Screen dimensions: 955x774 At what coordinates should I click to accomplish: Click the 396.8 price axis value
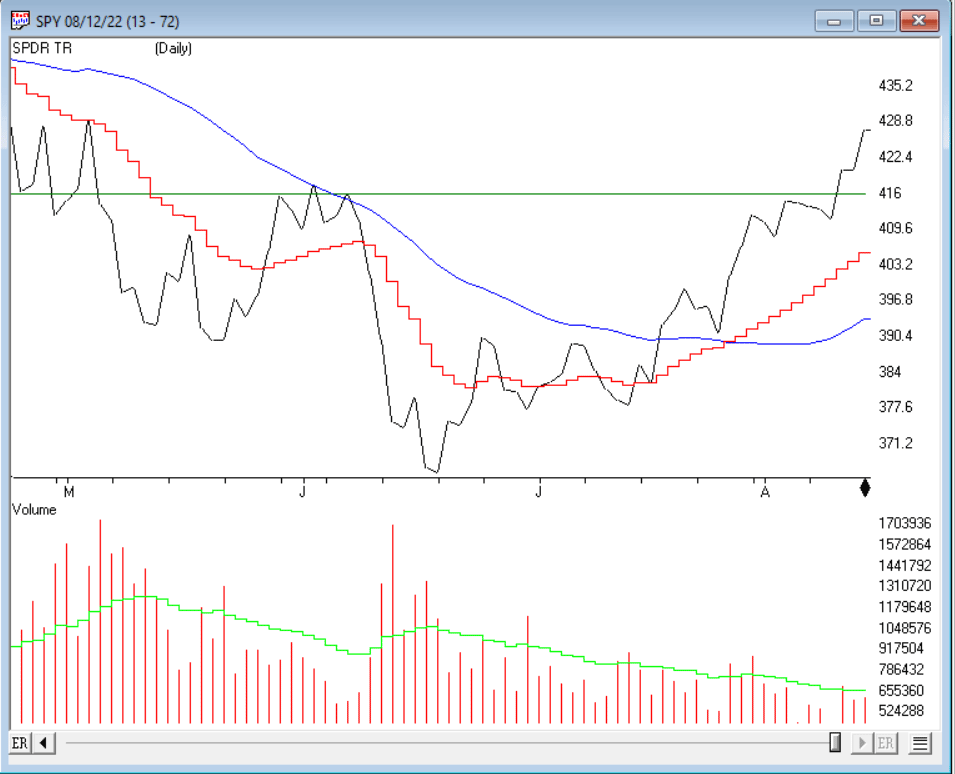(895, 300)
